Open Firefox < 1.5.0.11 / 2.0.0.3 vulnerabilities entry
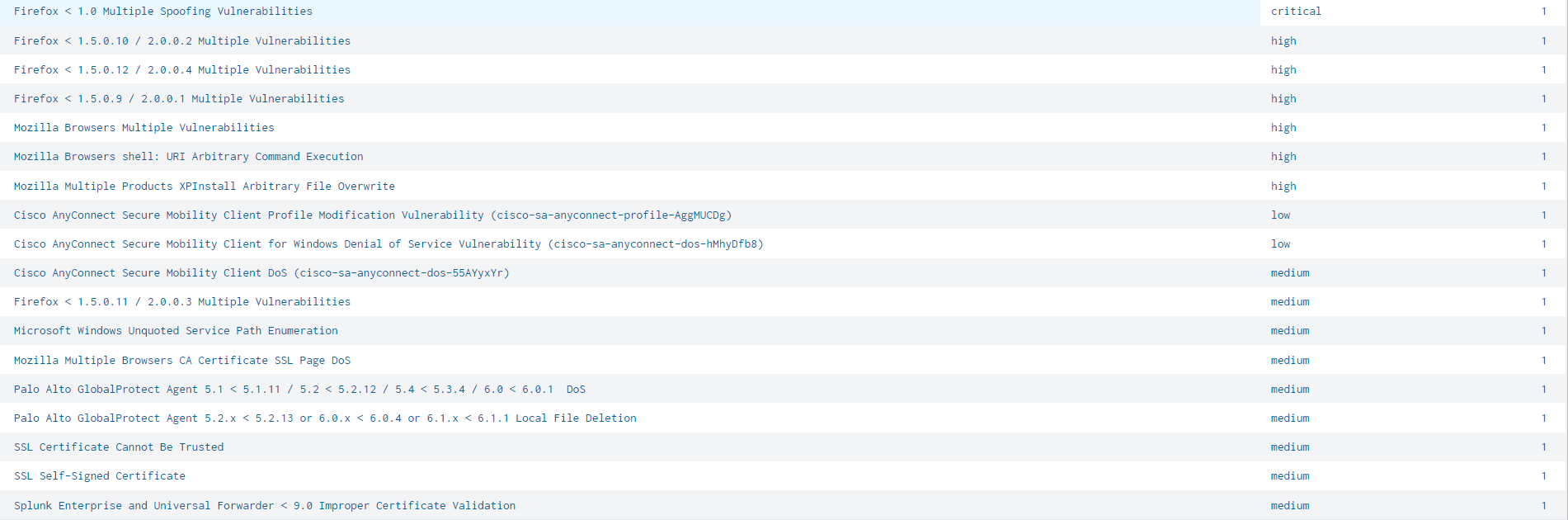The height and width of the screenshot is (520, 1568). [182, 301]
